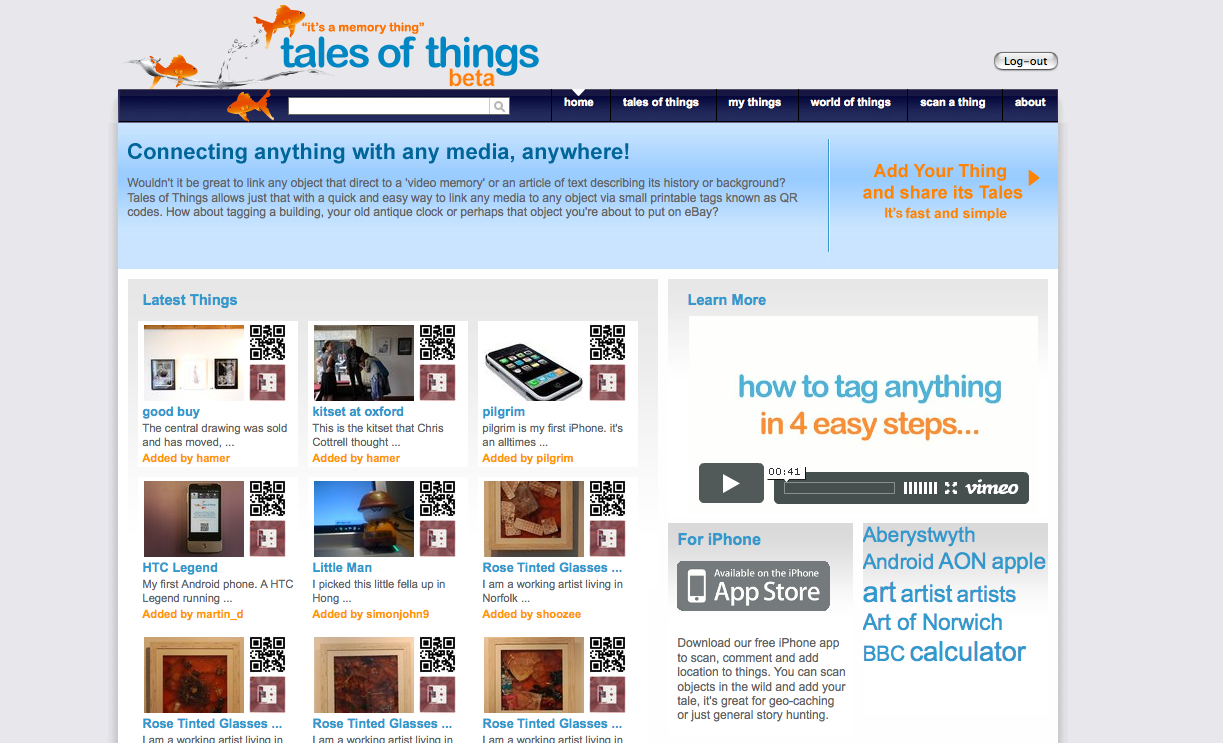Click the Latest Things heading
The width and height of the screenshot is (1223, 743).
pos(190,300)
